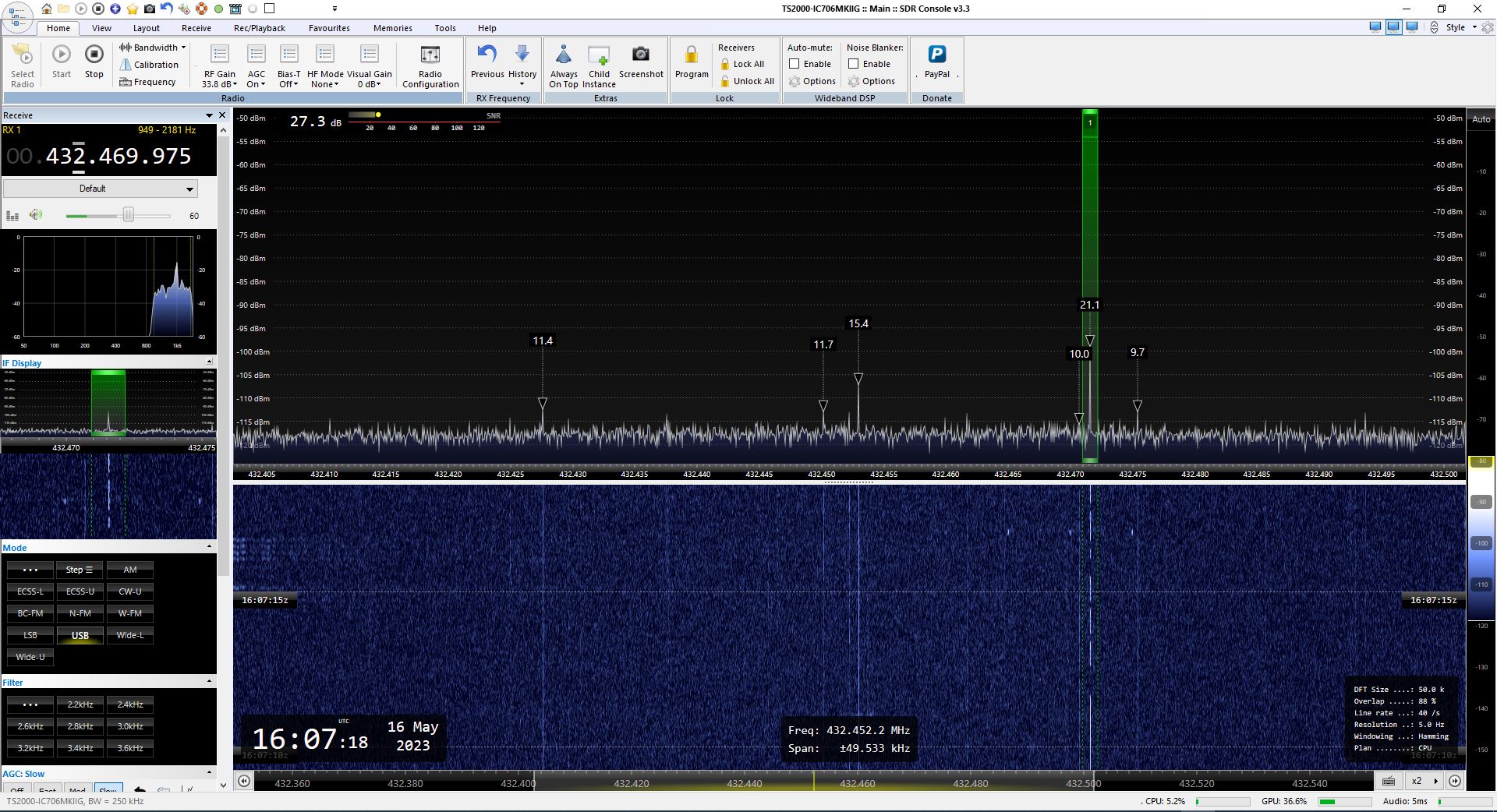Screen dimensions: 1497x812
Task: Switch to the Rec/Playback tab
Action: coord(259,28)
